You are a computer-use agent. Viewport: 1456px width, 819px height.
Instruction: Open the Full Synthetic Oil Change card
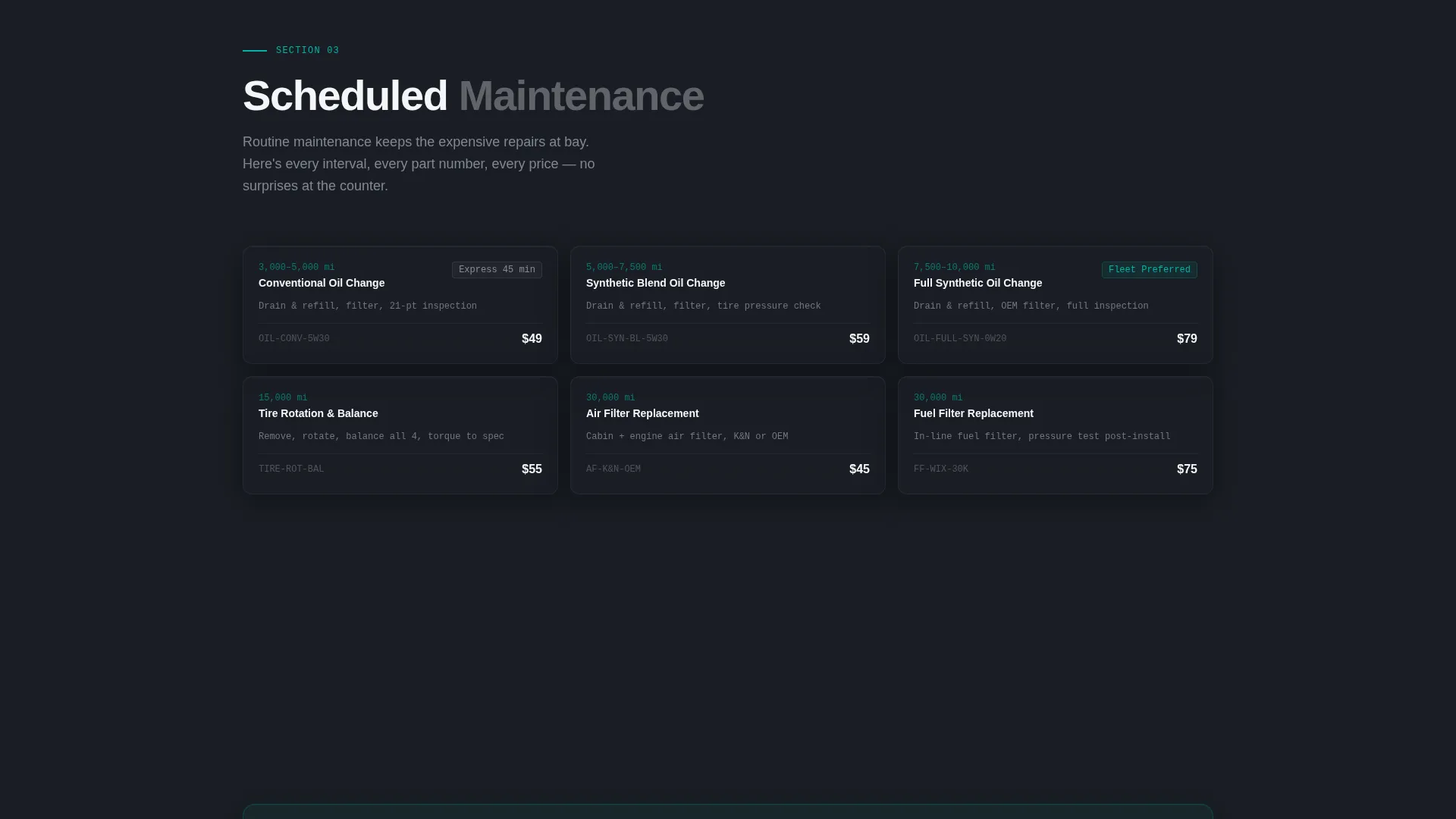pos(1056,305)
